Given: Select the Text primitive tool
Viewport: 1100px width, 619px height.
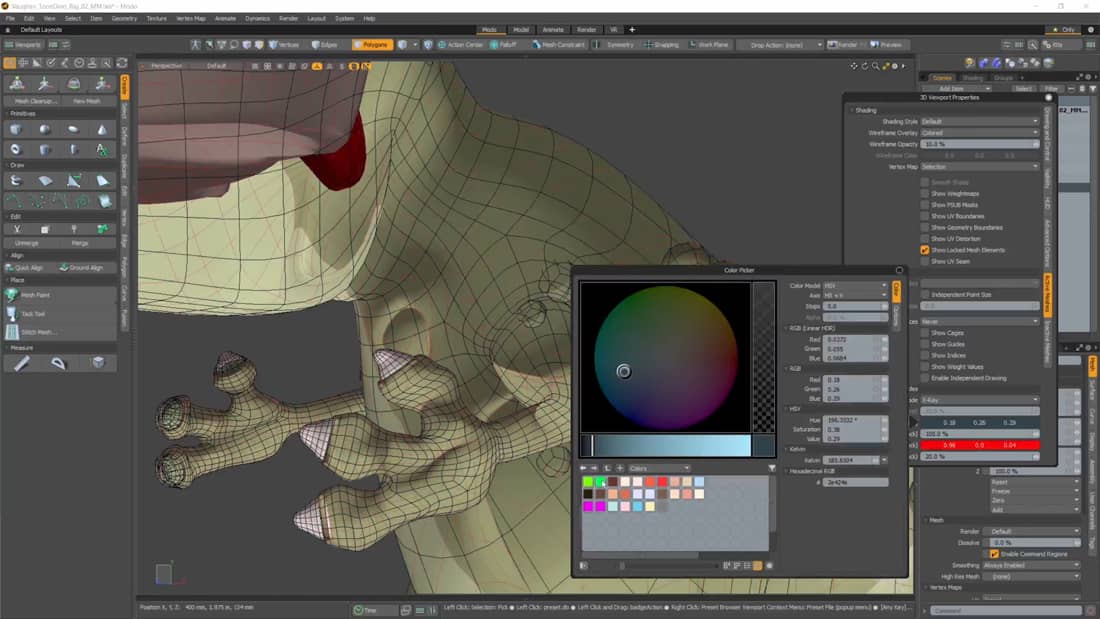Looking at the screenshot, I should (x=102, y=149).
